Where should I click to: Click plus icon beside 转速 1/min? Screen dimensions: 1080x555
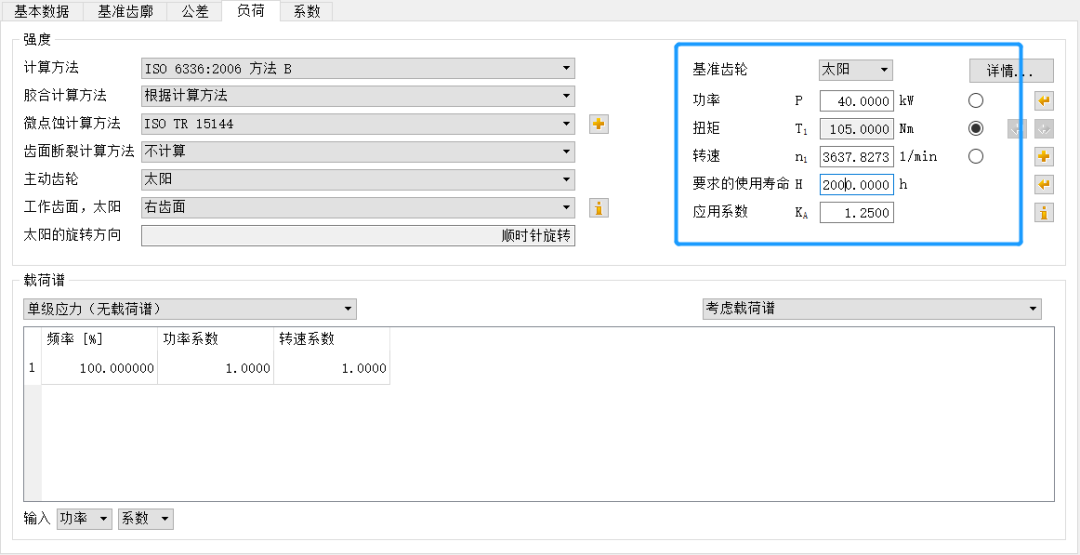tap(1044, 157)
